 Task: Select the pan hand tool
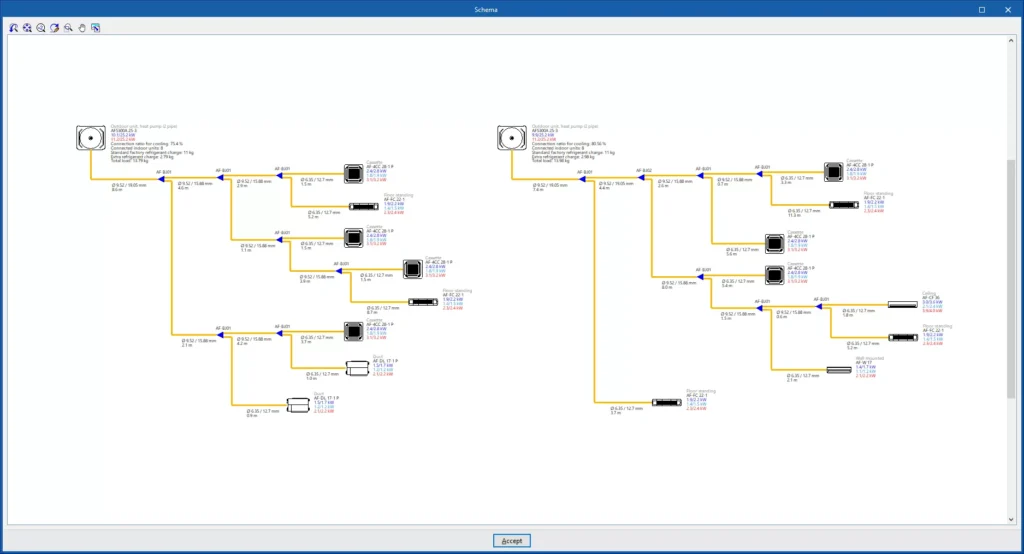[x=81, y=28]
